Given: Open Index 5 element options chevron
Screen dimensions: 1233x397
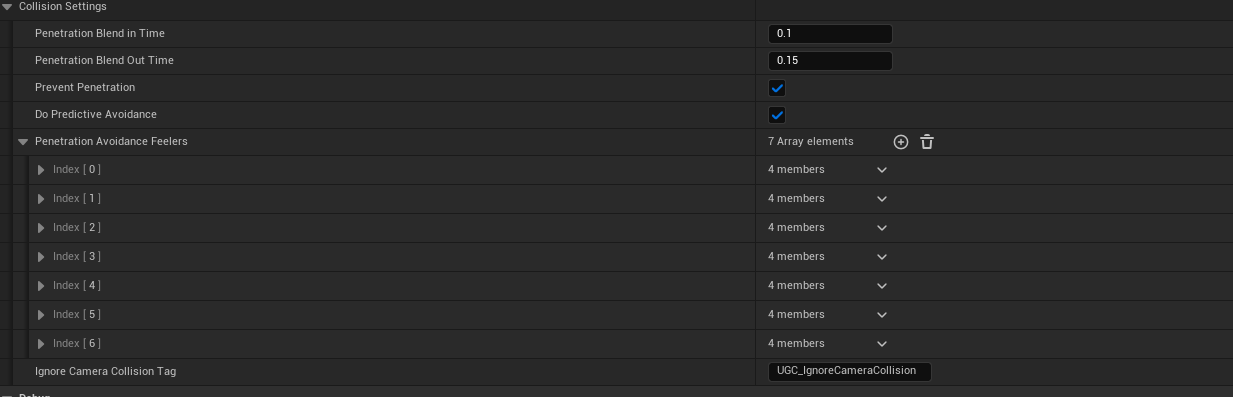Looking at the screenshot, I should click(x=882, y=315).
